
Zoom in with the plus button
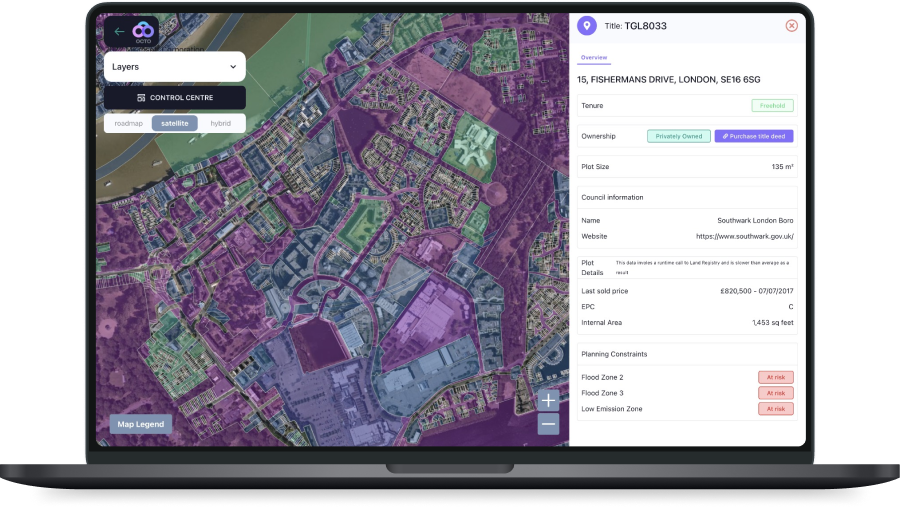(x=548, y=400)
